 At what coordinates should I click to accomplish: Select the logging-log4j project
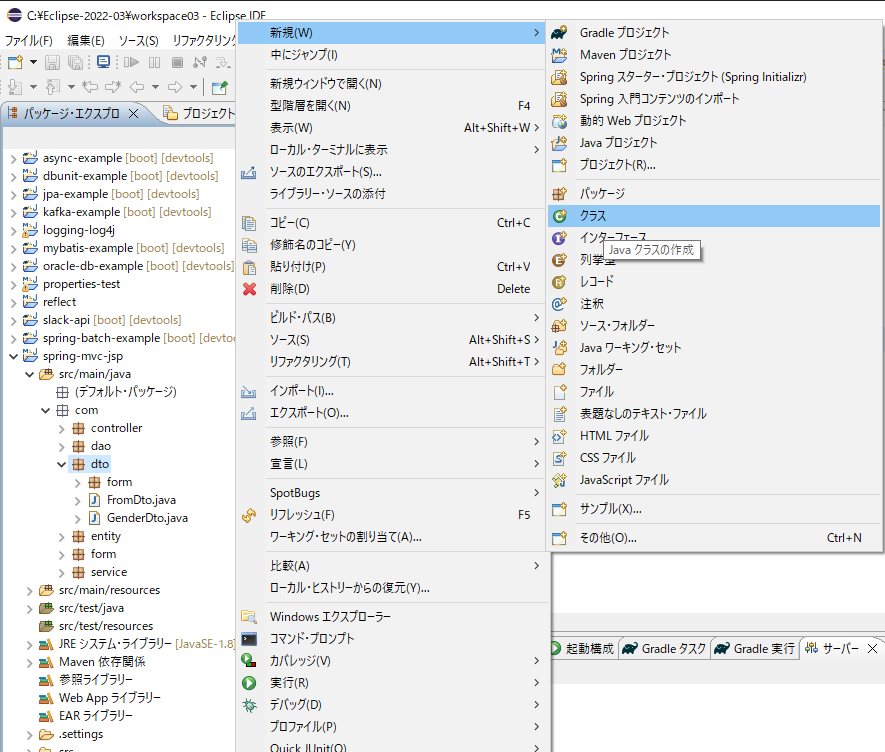(78, 230)
